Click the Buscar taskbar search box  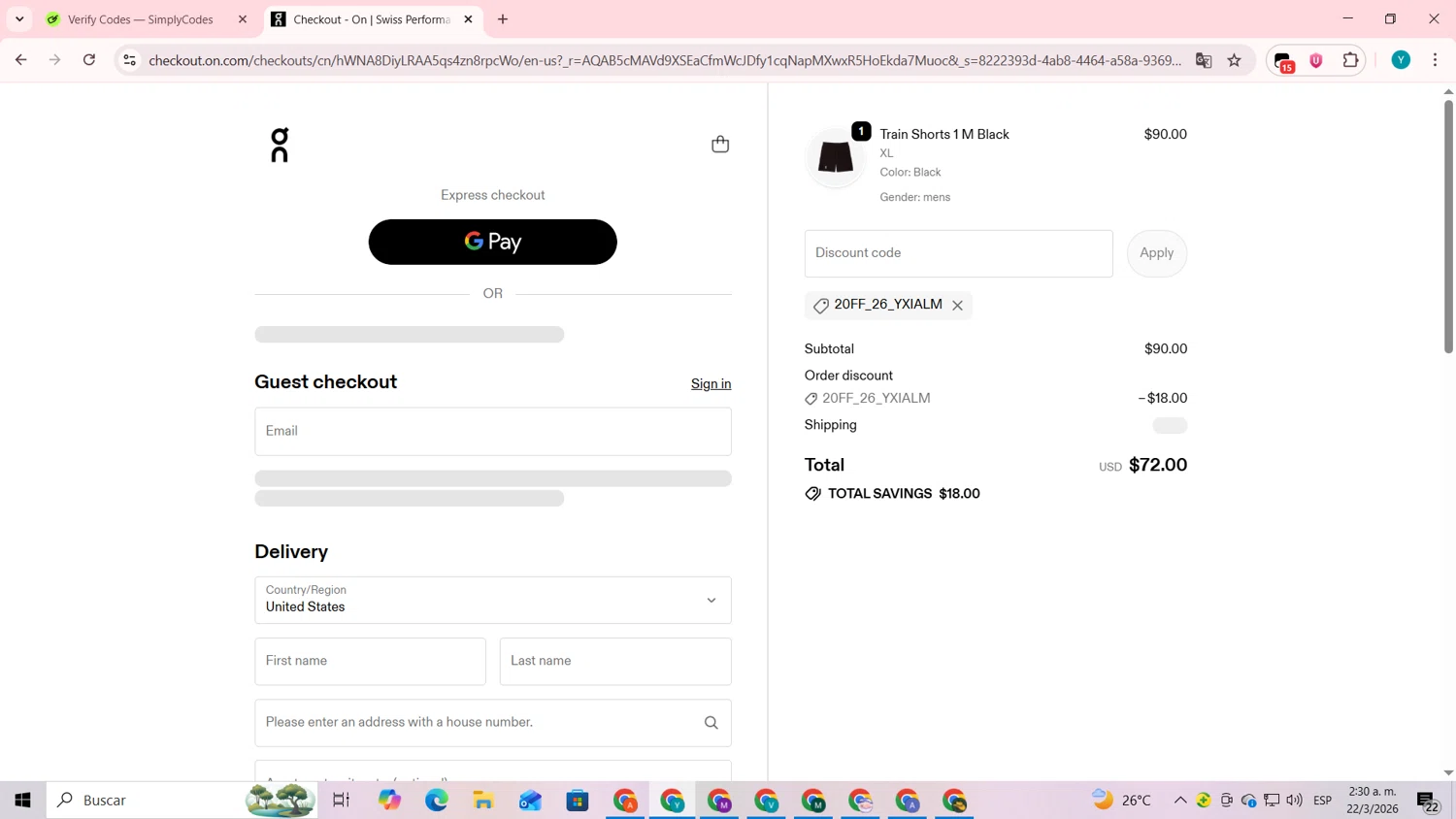(x=182, y=801)
